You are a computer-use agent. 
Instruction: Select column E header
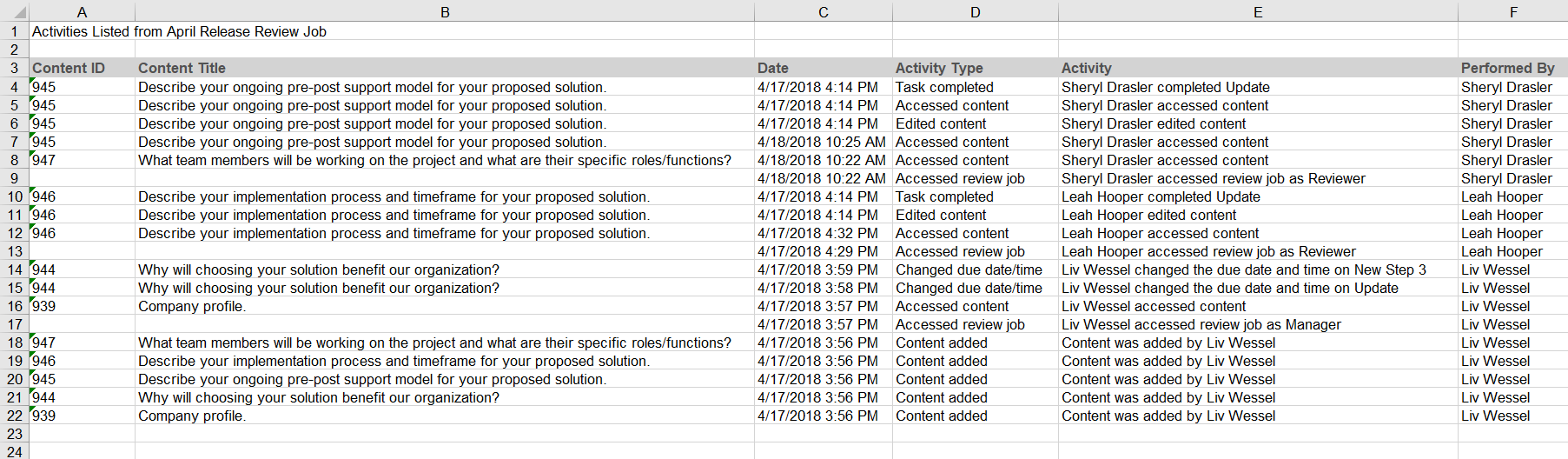[x=1258, y=11]
